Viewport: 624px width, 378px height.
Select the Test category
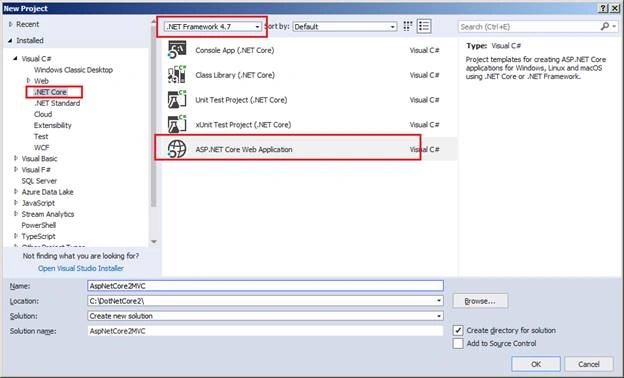tap(41, 136)
